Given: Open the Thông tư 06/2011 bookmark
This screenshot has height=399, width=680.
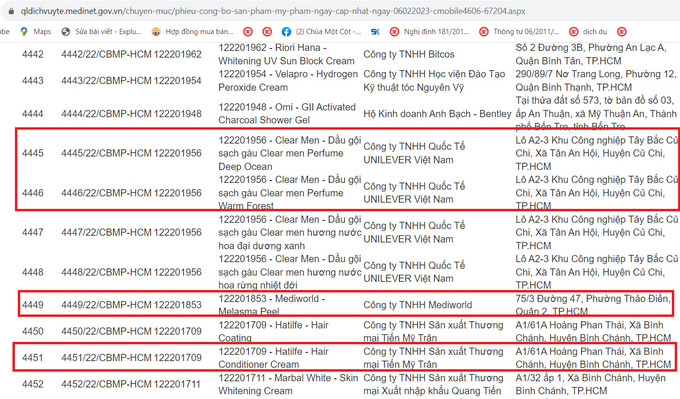Looking at the screenshot, I should click(519, 32).
